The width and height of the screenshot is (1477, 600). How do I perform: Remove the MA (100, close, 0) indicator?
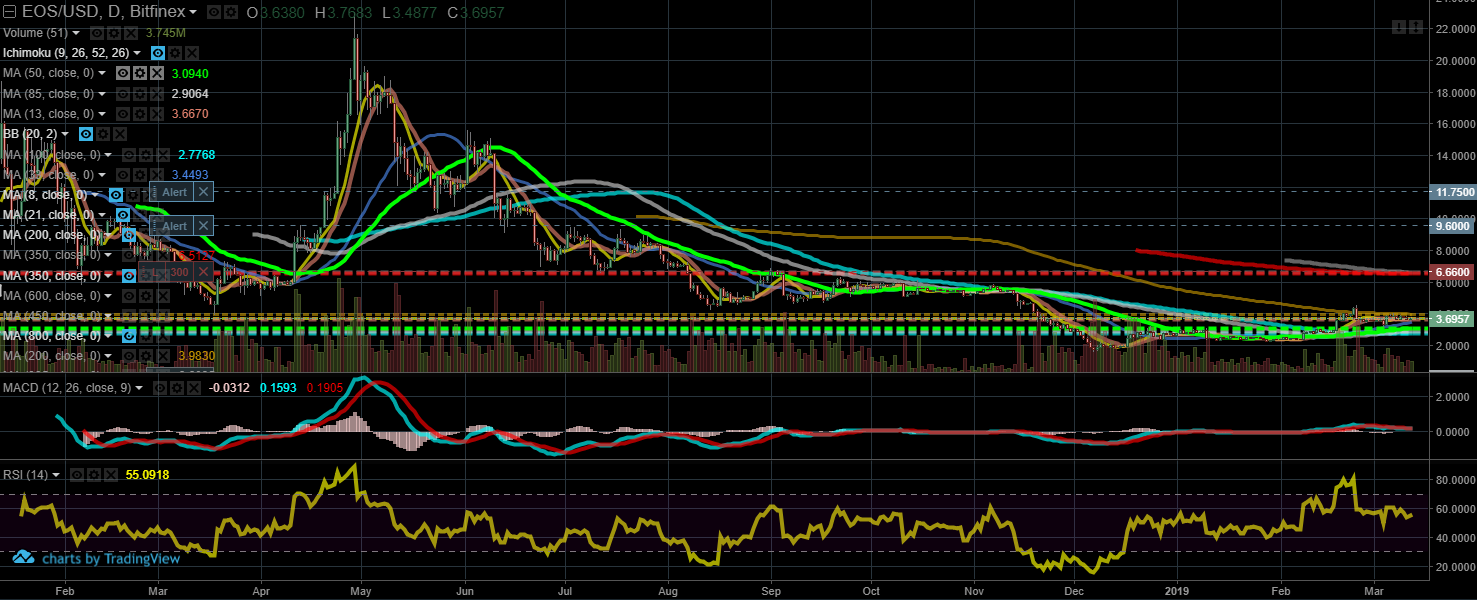(x=164, y=155)
